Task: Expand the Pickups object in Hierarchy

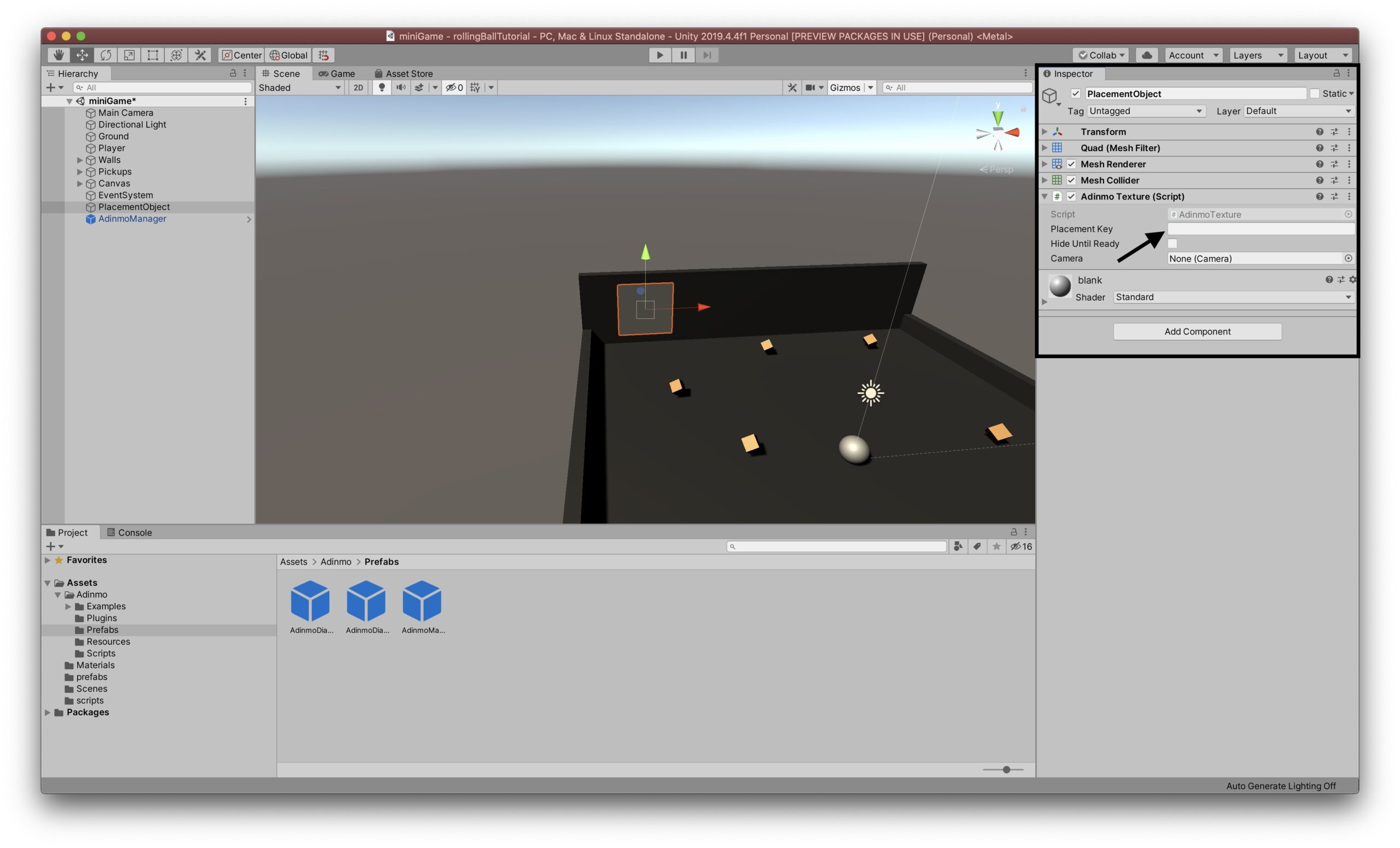Action: point(79,172)
